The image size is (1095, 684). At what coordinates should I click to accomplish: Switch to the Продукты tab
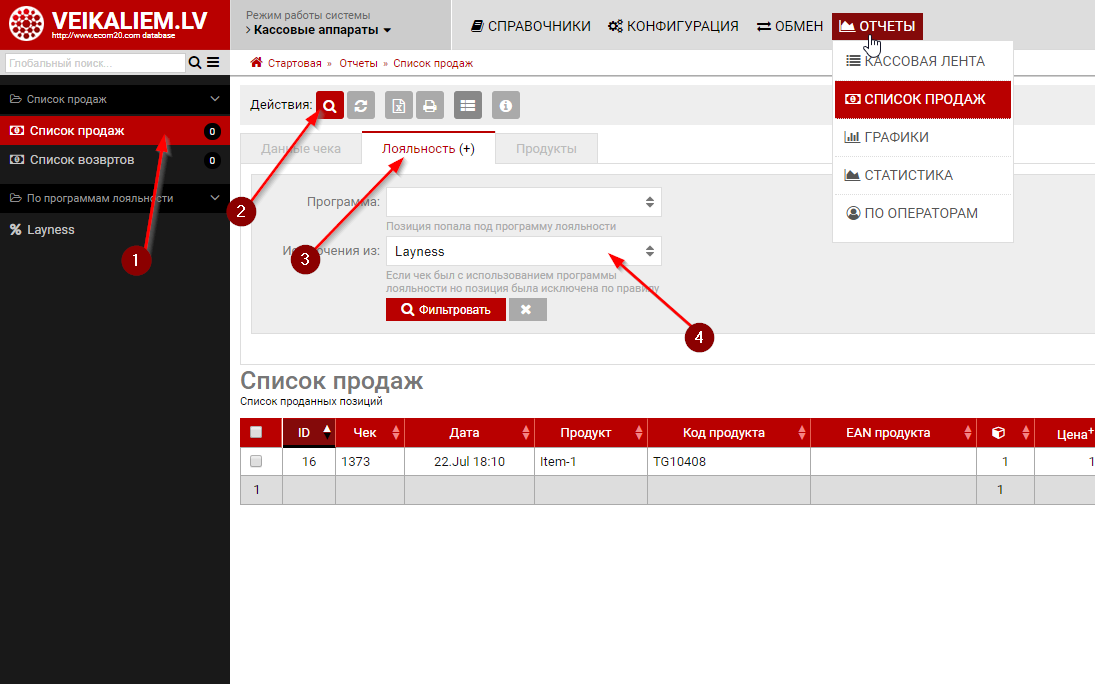click(x=546, y=149)
